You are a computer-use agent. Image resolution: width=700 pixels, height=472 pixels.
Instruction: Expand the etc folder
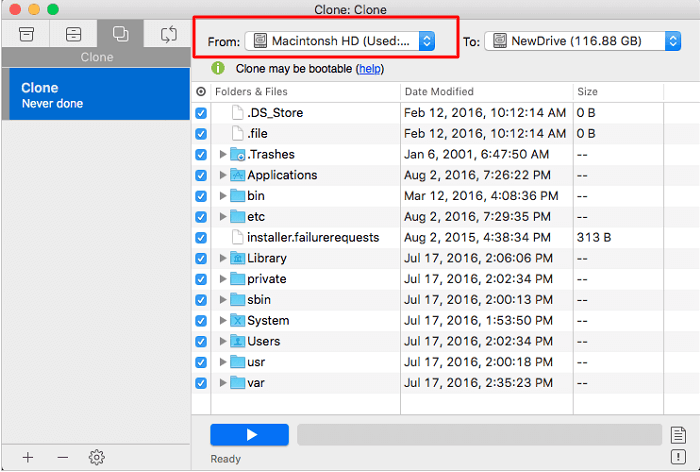(x=223, y=217)
